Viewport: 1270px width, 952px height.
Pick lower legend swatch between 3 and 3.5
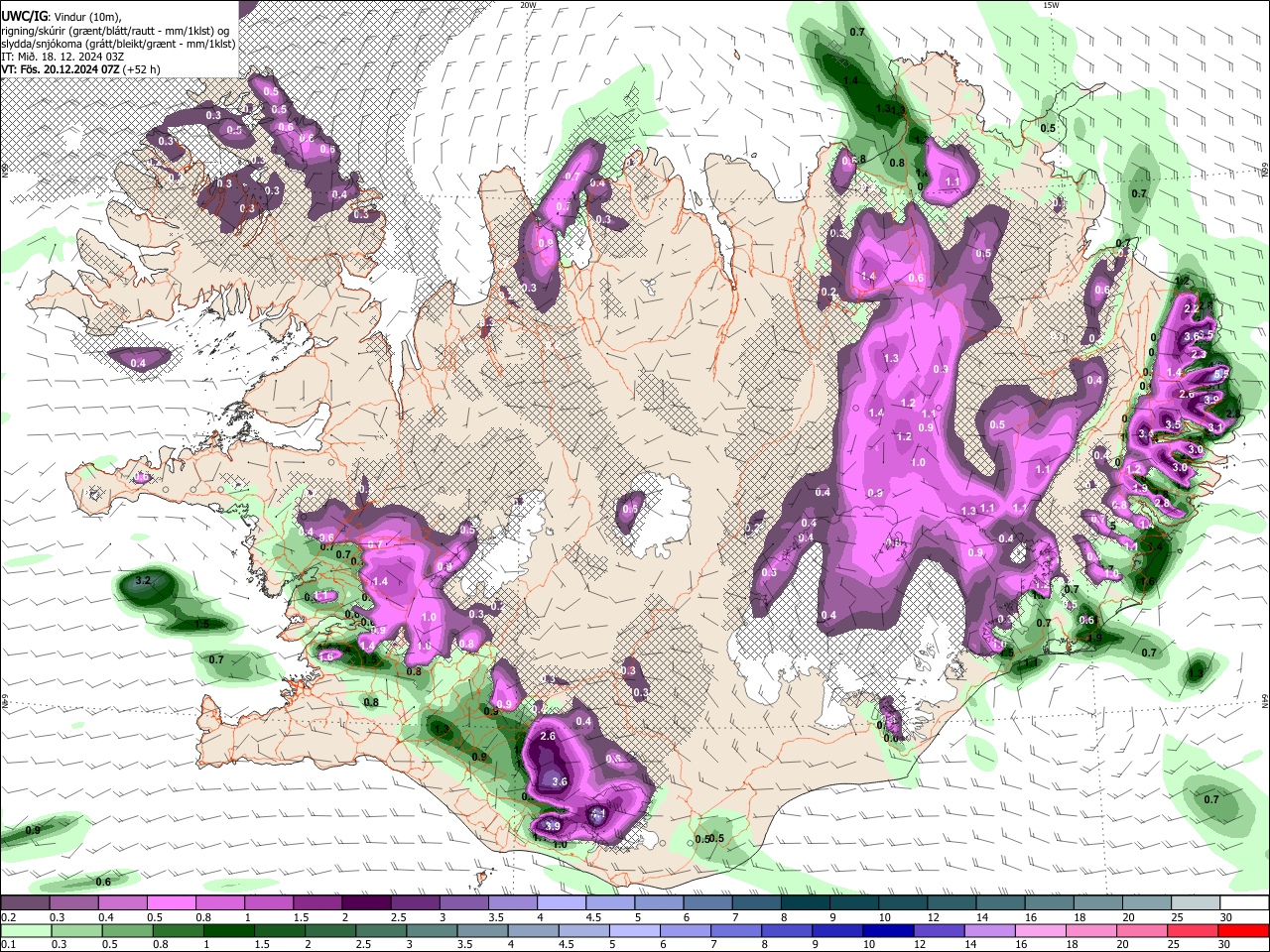[432, 931]
